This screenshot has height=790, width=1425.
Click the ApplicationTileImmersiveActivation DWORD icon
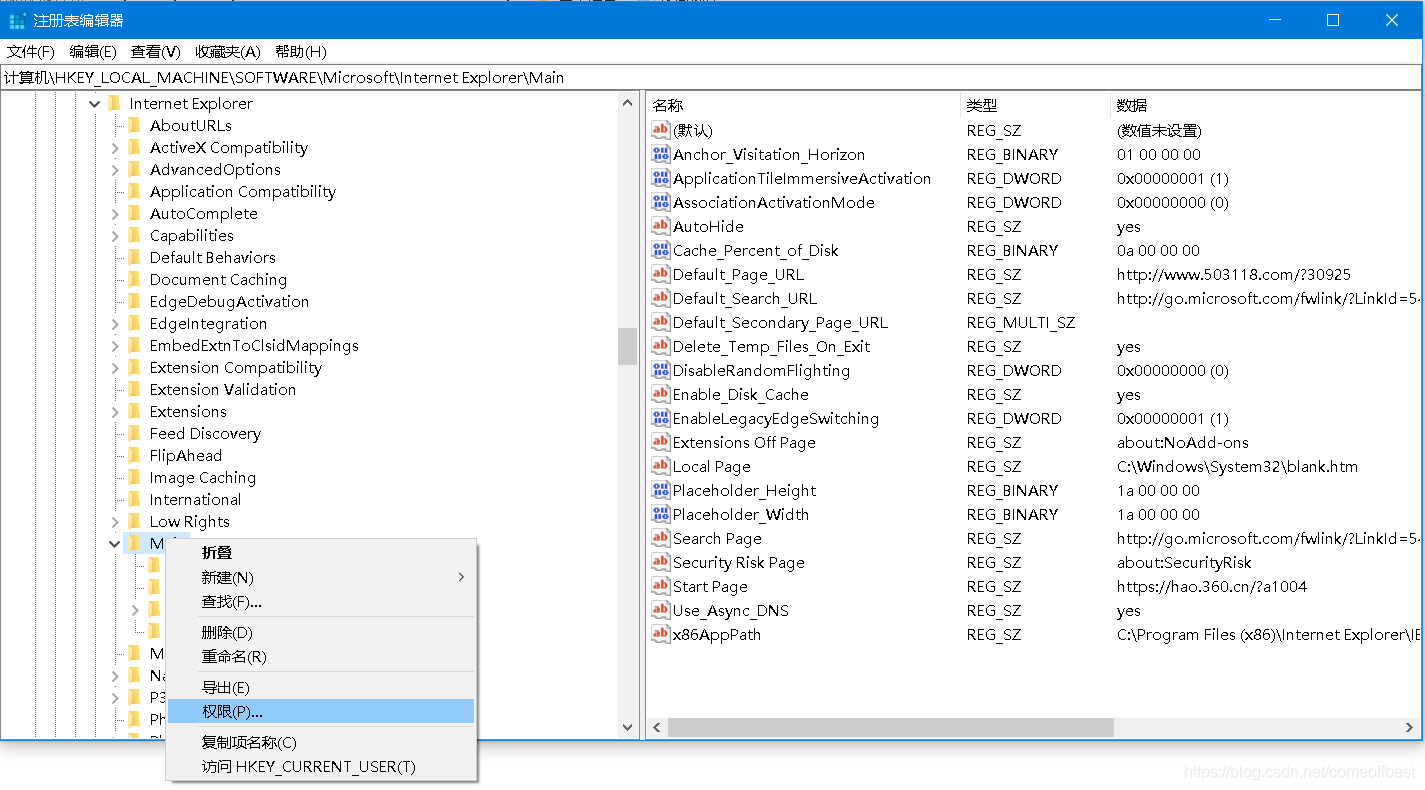point(660,178)
